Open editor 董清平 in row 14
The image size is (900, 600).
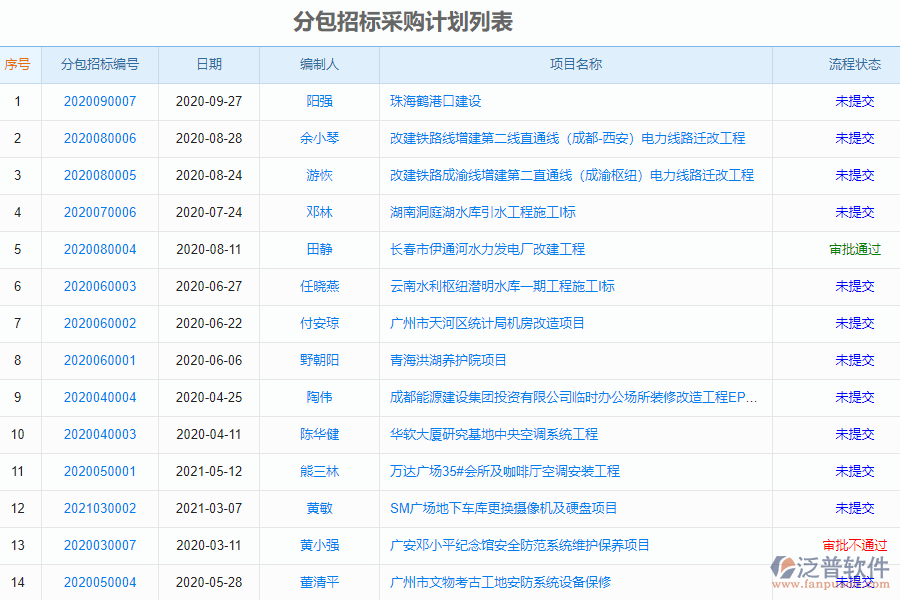[317, 582]
